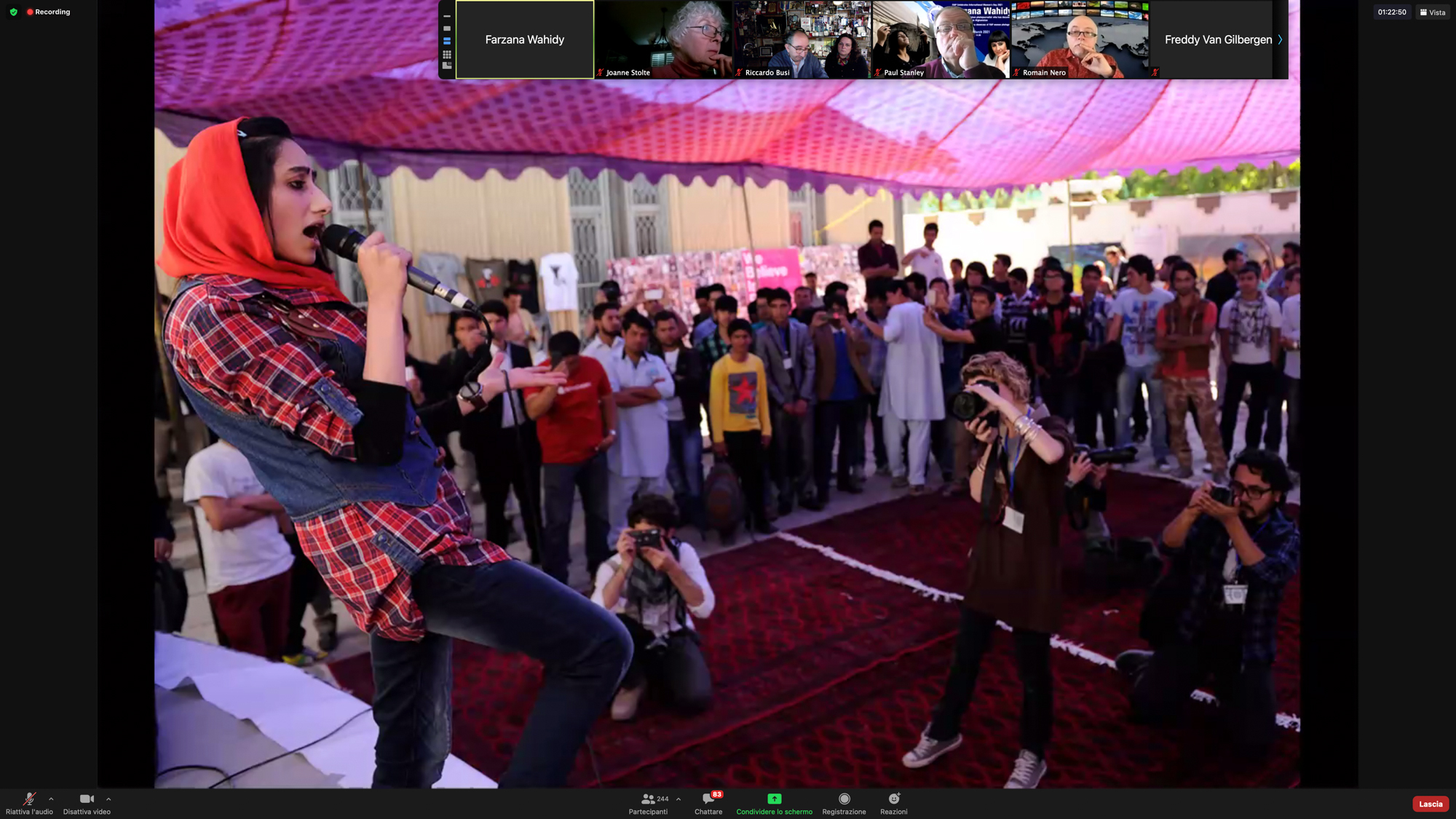Viewport: 1456px width, 819px height.
Task: Select the single active speaker thumbnail icon
Action: click(447, 28)
